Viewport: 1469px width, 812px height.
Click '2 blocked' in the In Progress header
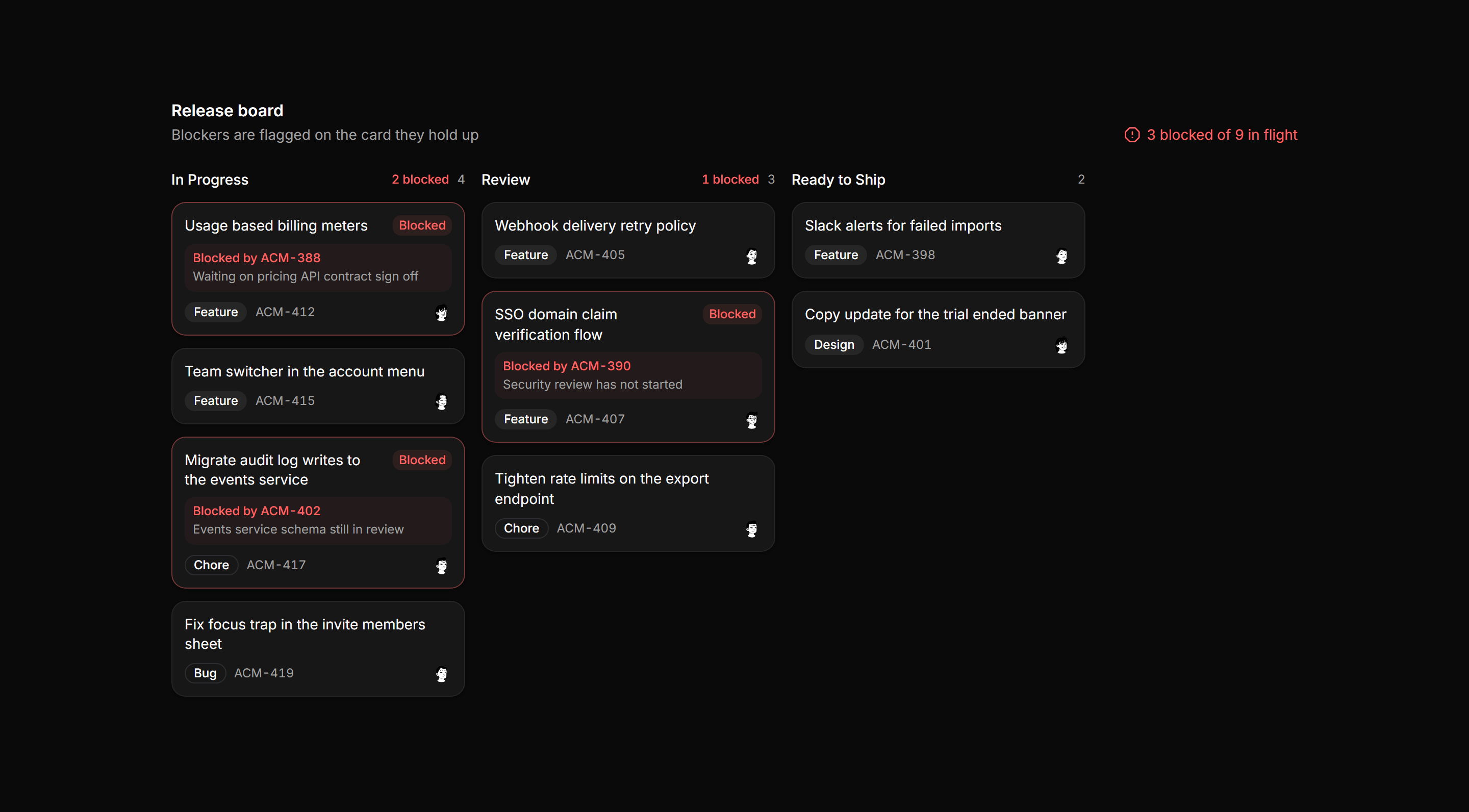pos(420,180)
